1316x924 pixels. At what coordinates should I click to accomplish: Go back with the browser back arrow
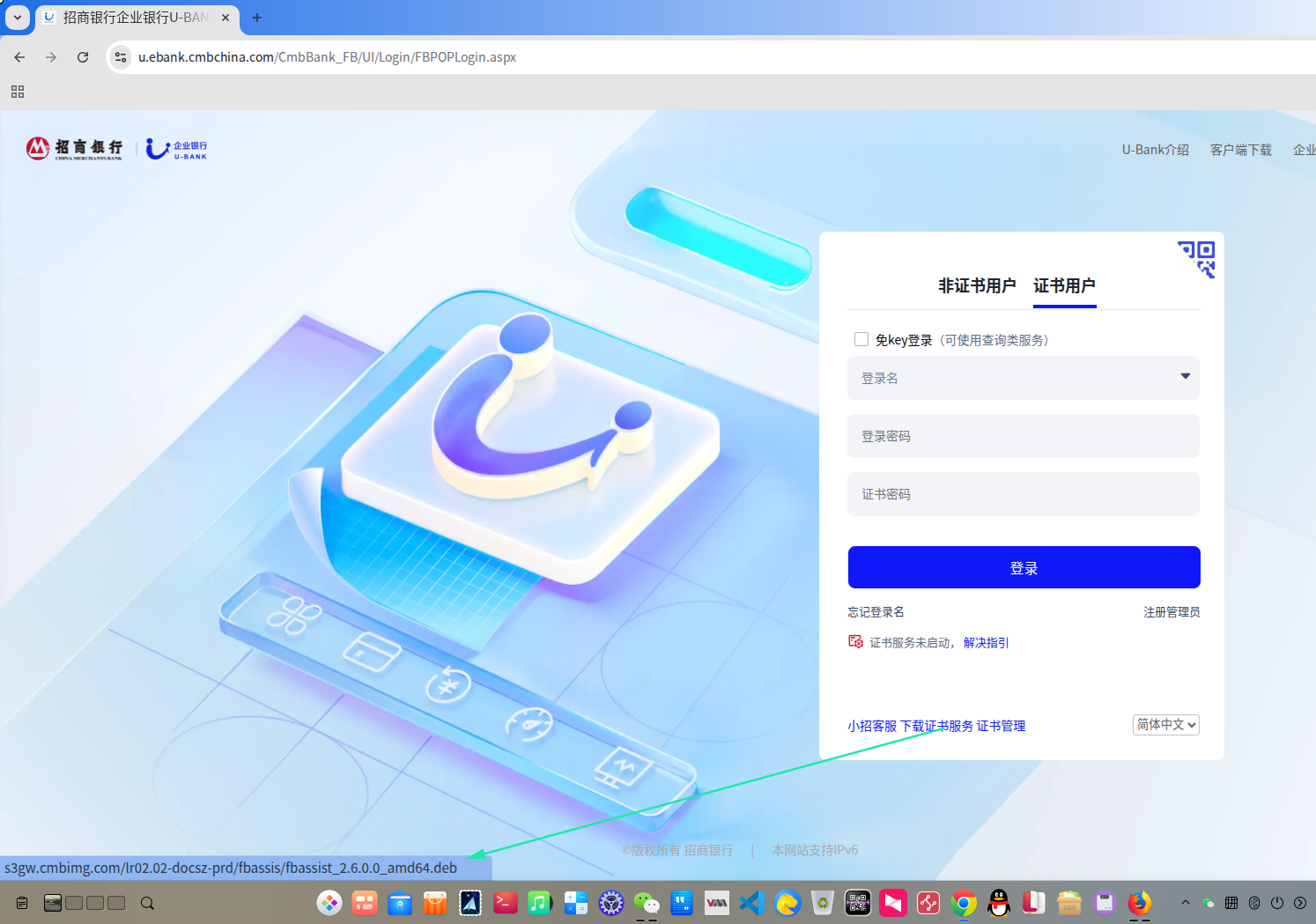[x=19, y=57]
